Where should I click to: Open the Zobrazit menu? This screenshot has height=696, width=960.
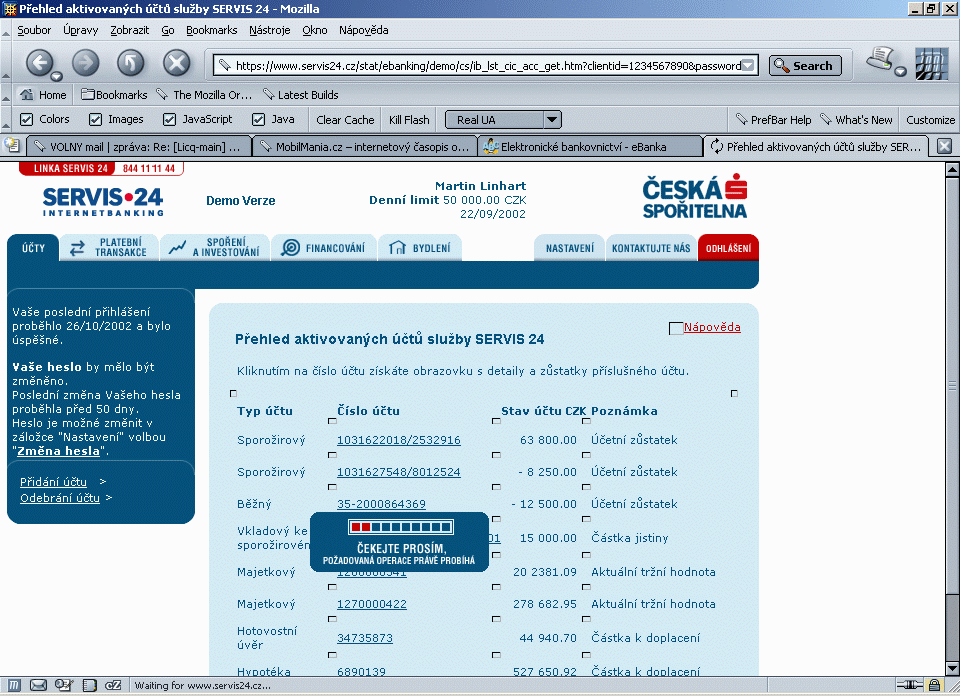129,30
